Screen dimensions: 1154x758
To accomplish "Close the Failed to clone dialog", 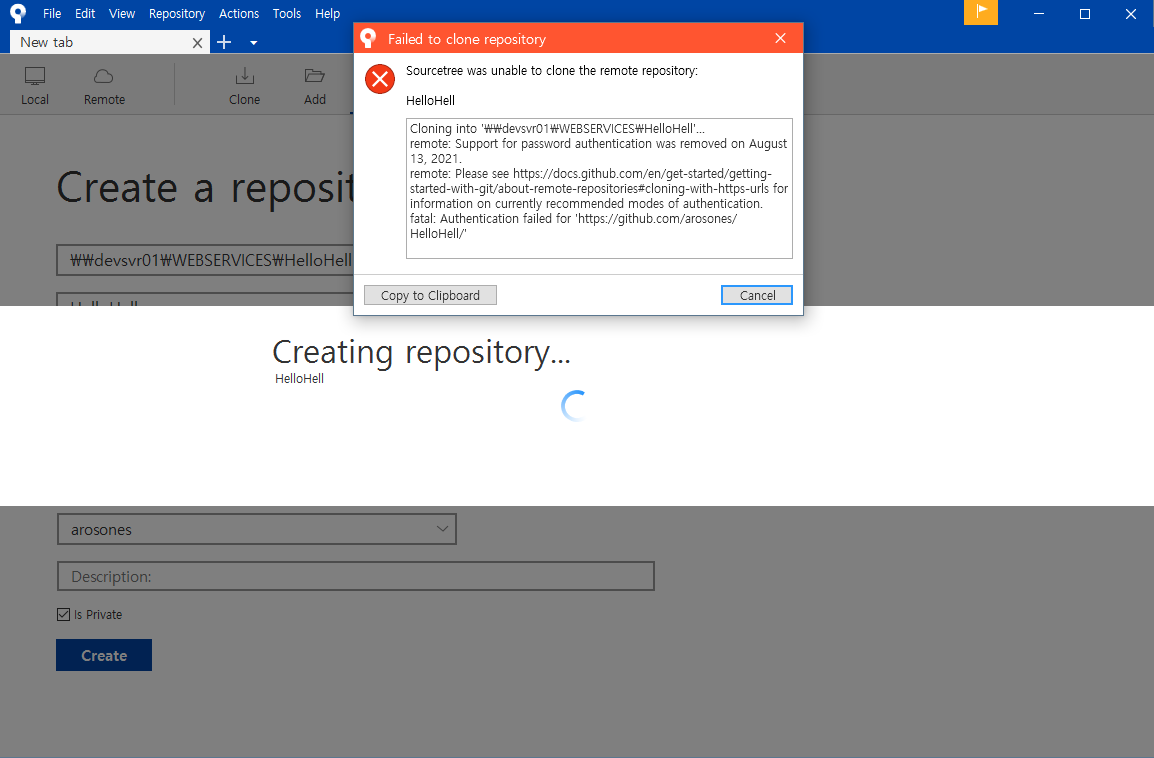I will click(x=781, y=38).
